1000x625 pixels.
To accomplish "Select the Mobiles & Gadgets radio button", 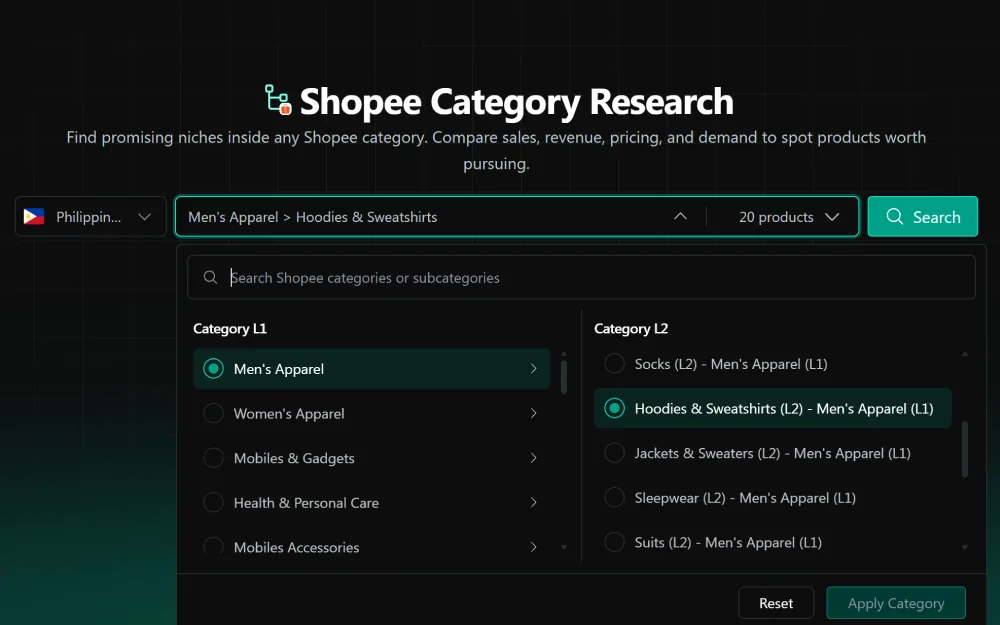I will coord(213,458).
